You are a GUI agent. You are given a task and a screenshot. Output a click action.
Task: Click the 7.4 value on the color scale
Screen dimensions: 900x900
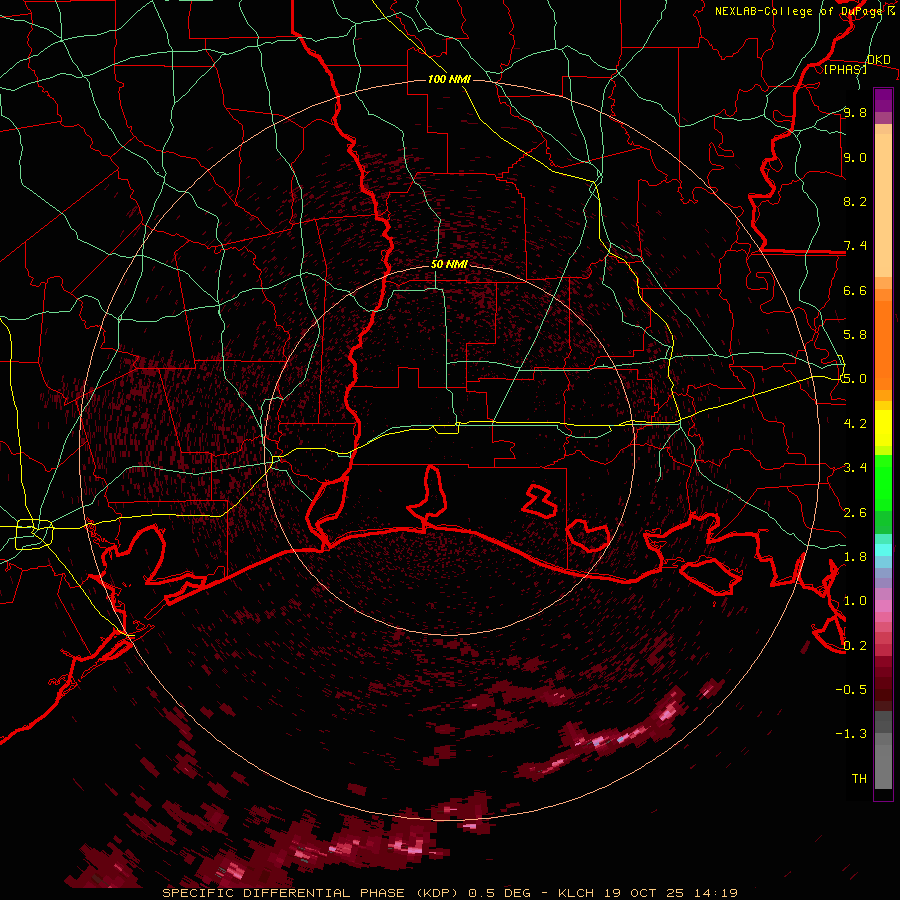(x=855, y=246)
